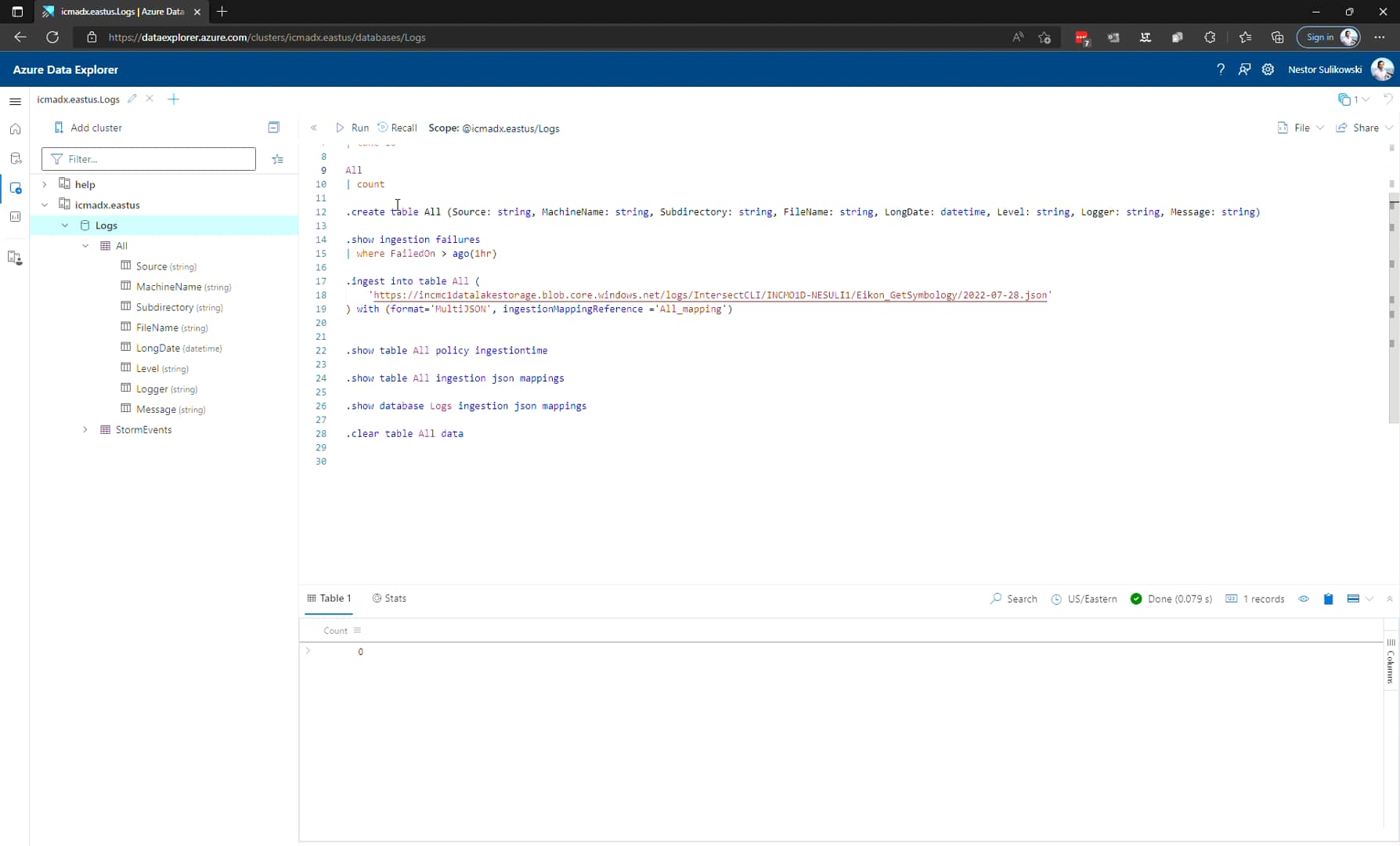1400x846 pixels.
Task: Open the Home page from sidebar
Action: [15, 129]
